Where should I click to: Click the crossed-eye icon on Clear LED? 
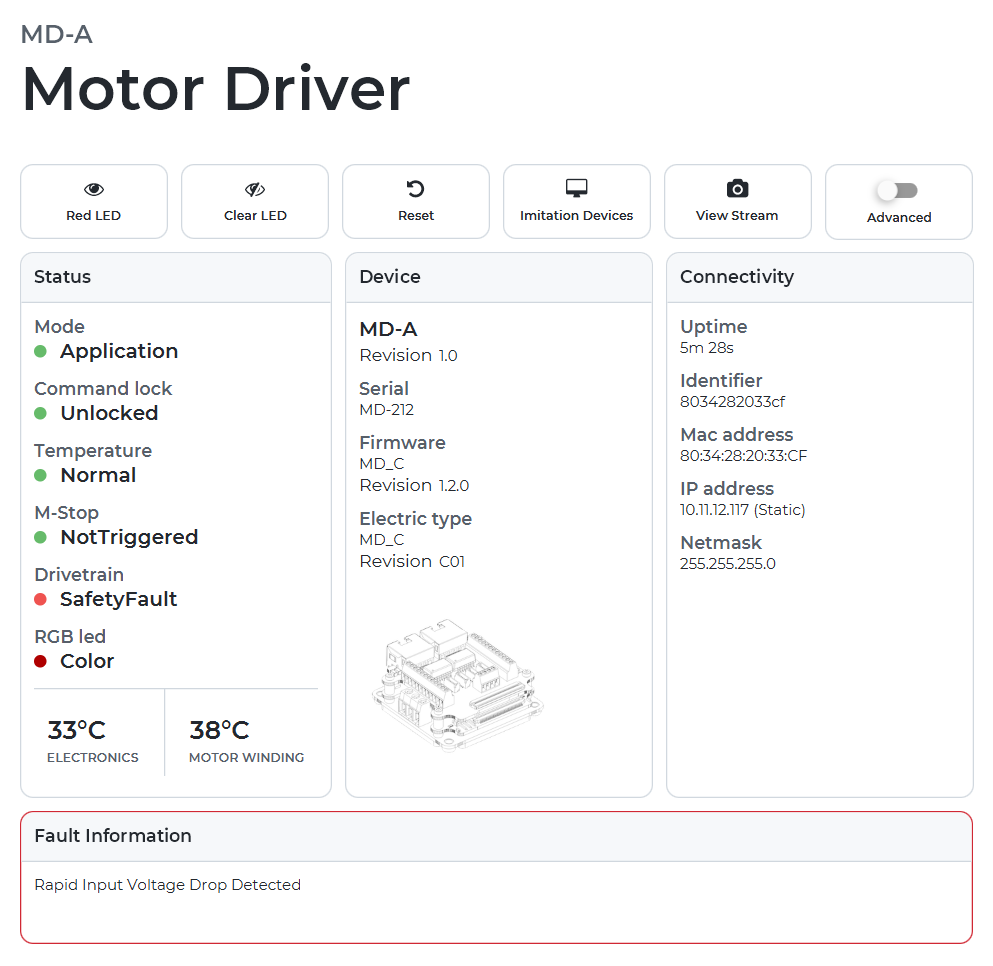click(254, 188)
